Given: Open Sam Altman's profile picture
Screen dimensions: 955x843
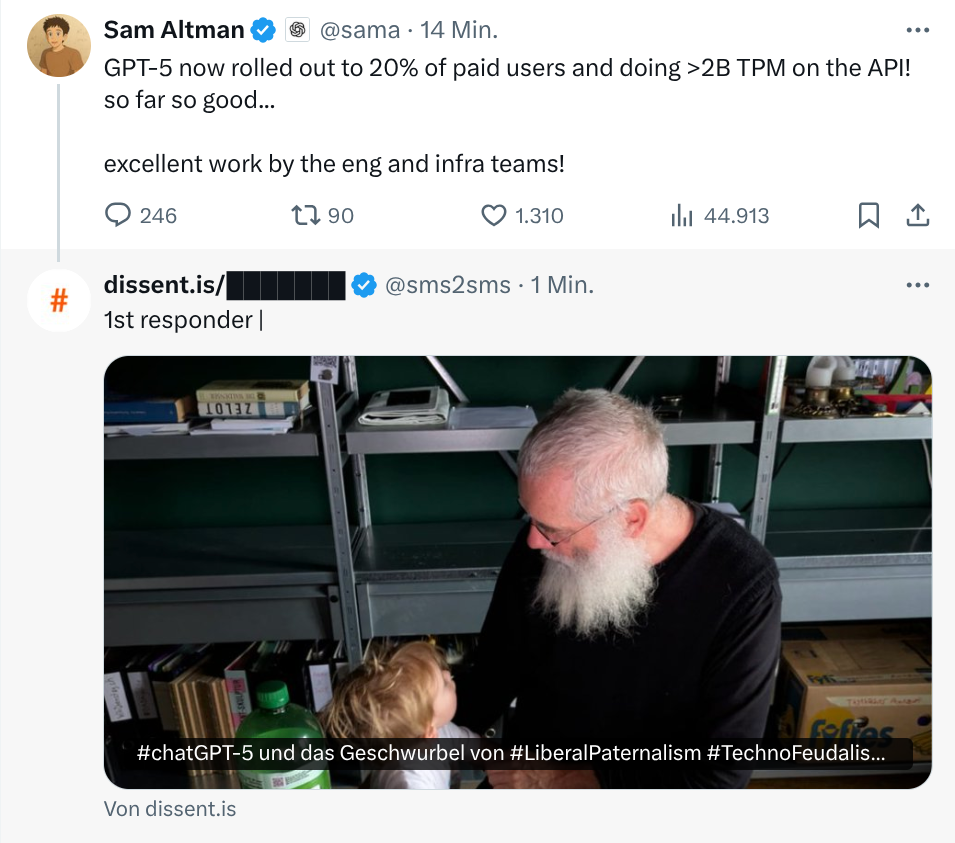Looking at the screenshot, I should pos(59,46).
